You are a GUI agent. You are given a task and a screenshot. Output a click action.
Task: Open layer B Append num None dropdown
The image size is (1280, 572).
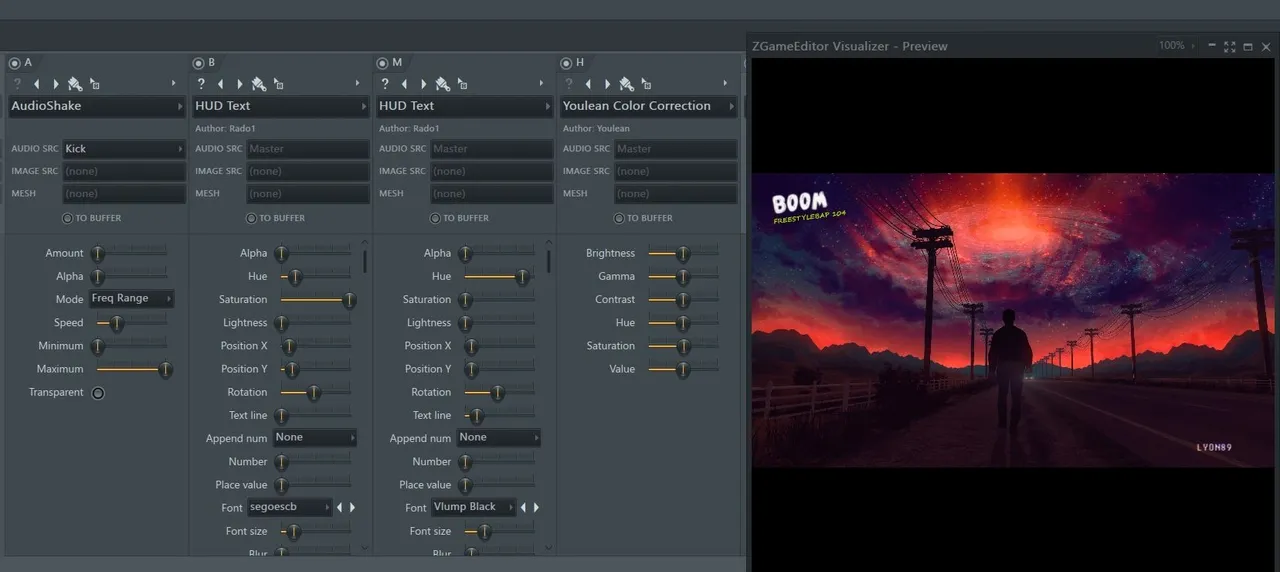coord(315,438)
